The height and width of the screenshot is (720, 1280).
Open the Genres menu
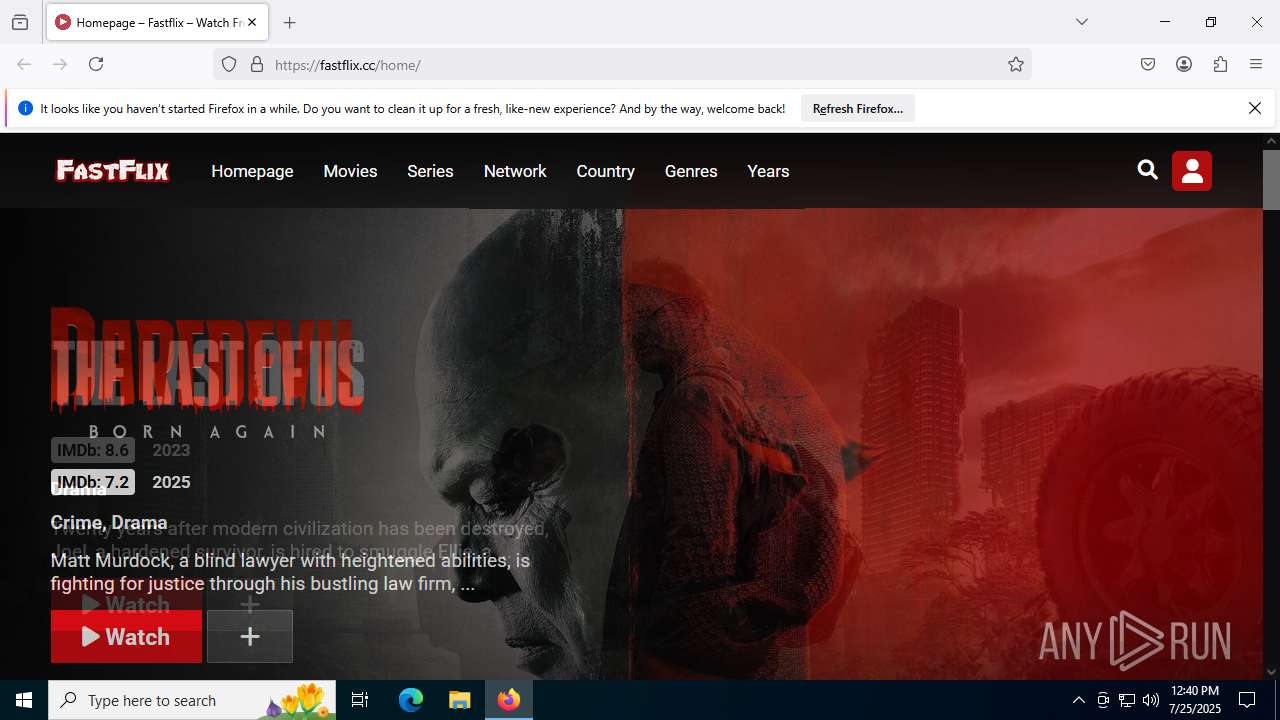[691, 171]
